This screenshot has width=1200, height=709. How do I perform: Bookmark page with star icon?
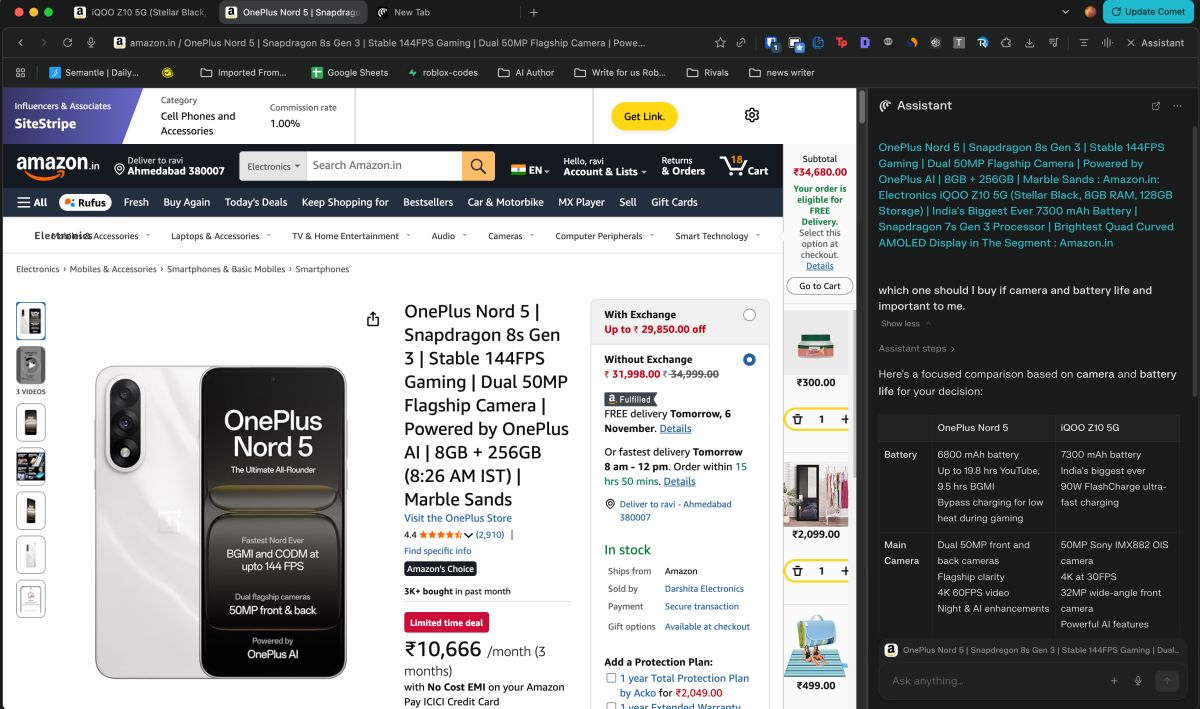click(x=720, y=43)
